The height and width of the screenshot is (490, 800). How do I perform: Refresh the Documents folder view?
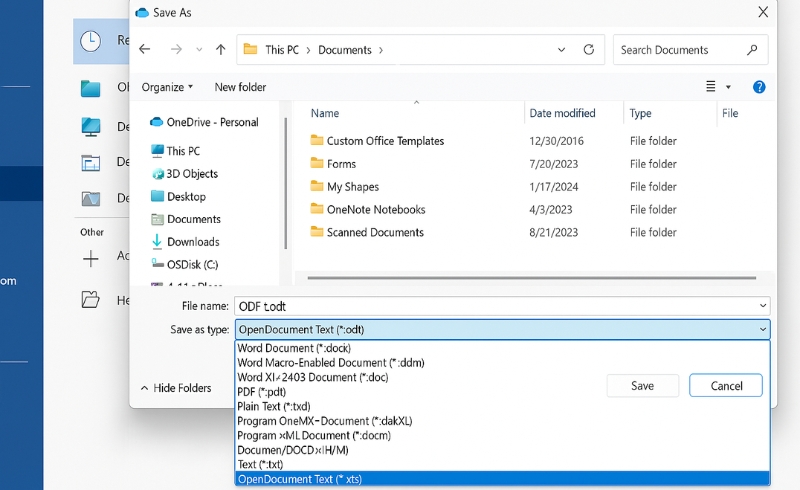589,50
